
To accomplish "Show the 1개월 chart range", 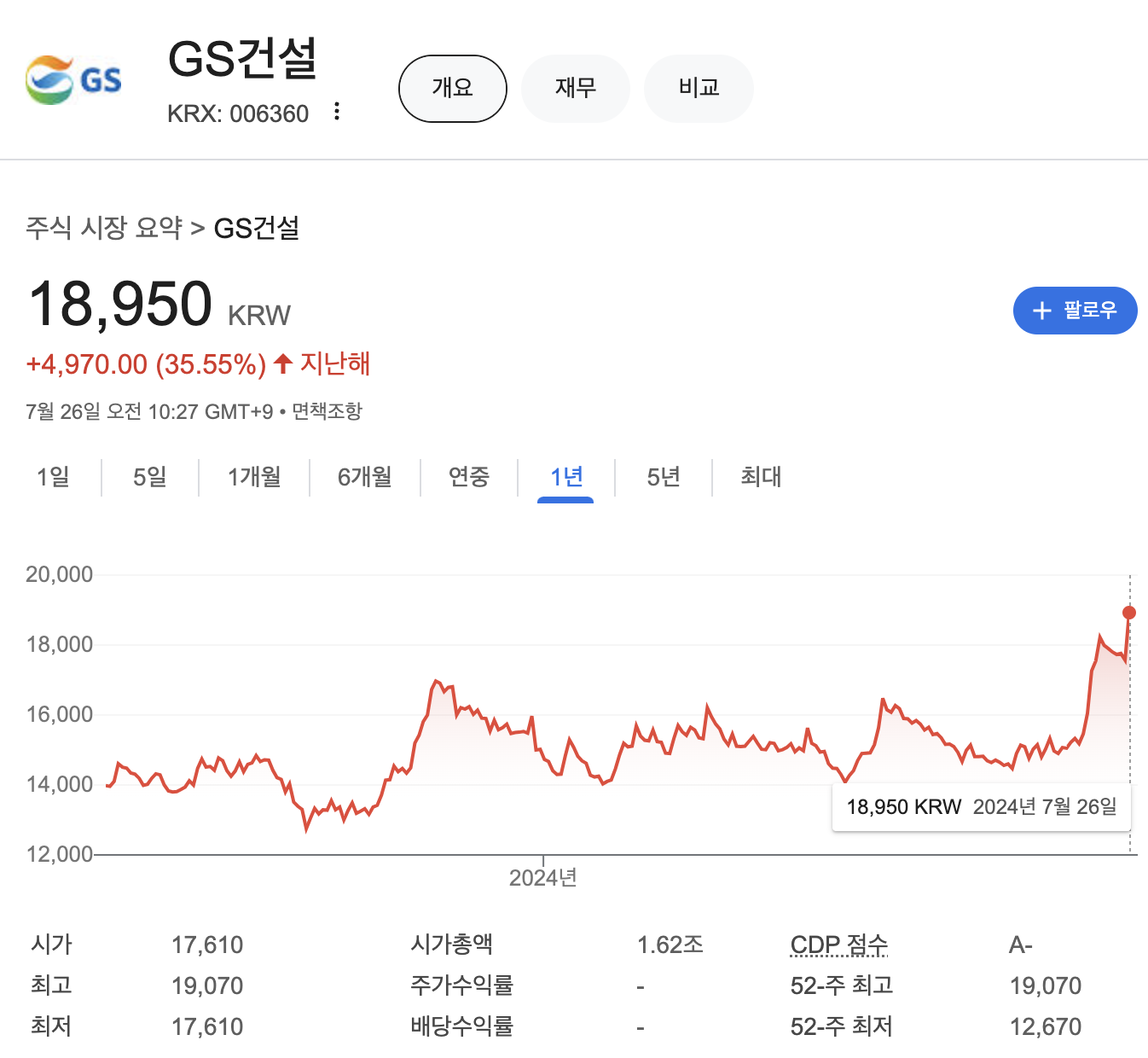I will tap(254, 476).
